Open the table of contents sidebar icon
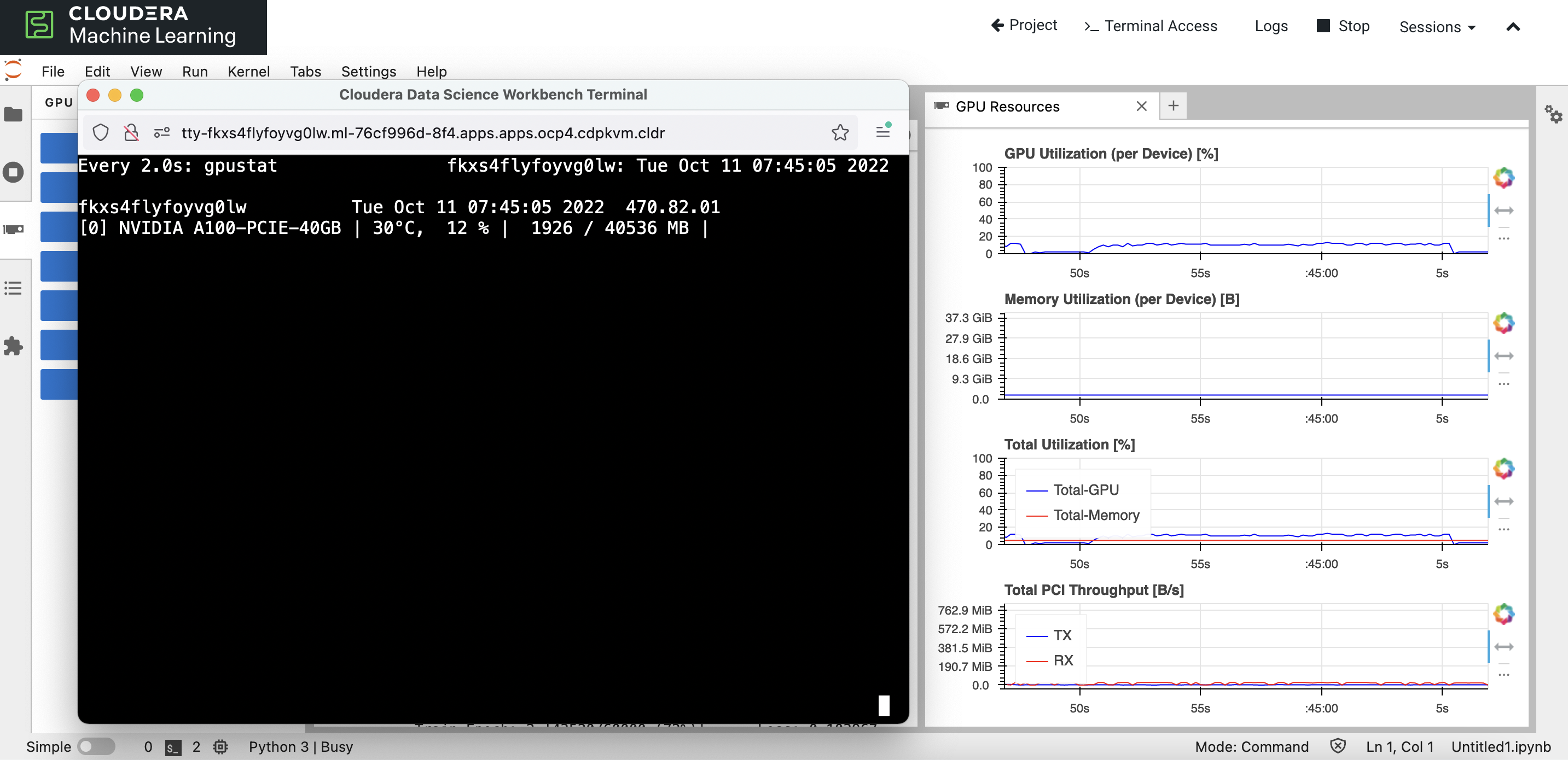The height and width of the screenshot is (760, 1568). pyautogui.click(x=13, y=288)
